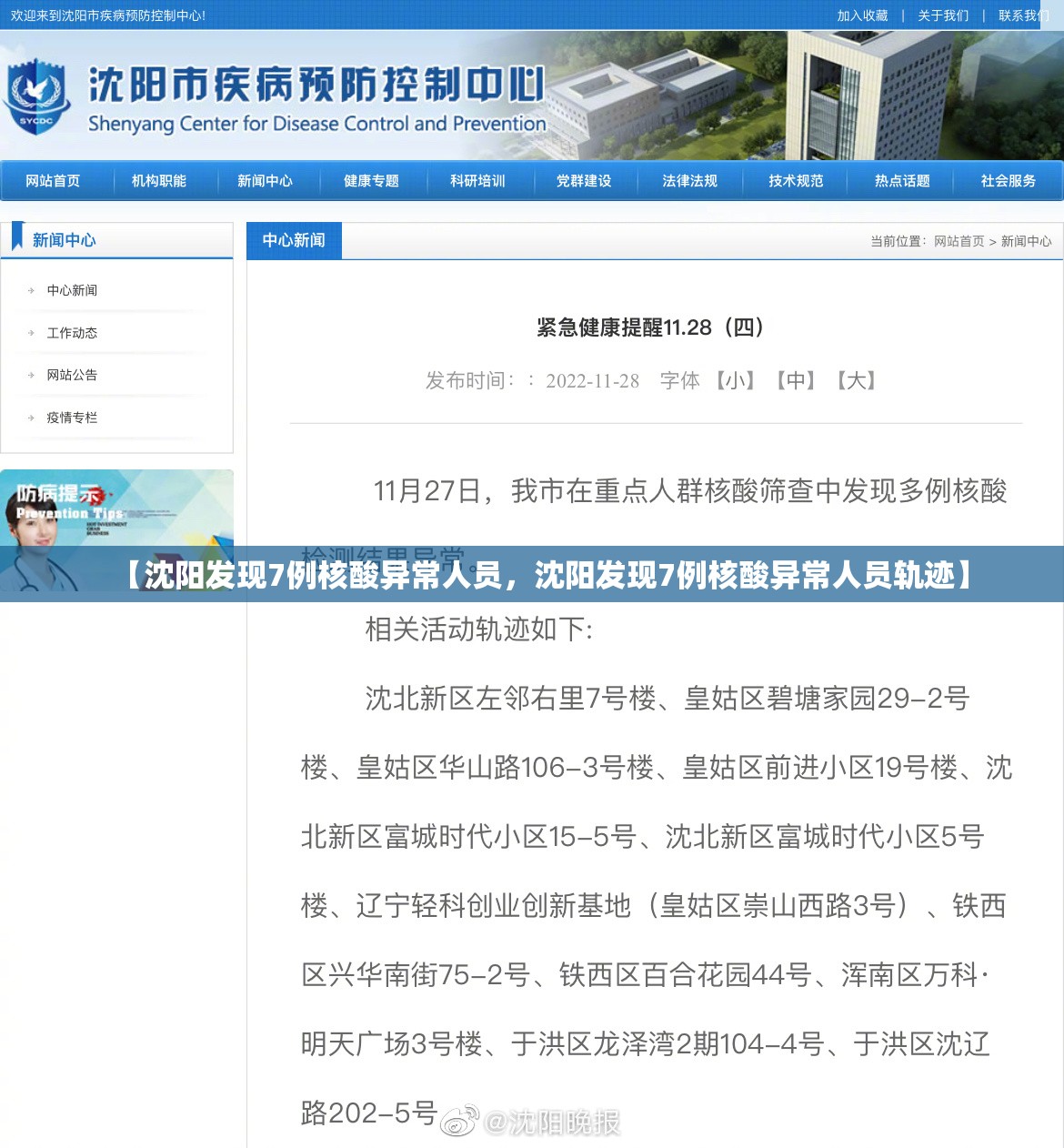The image size is (1064, 1148).
Task: Click 新闻中心 in breadcrumb
Action: pos(1026,241)
